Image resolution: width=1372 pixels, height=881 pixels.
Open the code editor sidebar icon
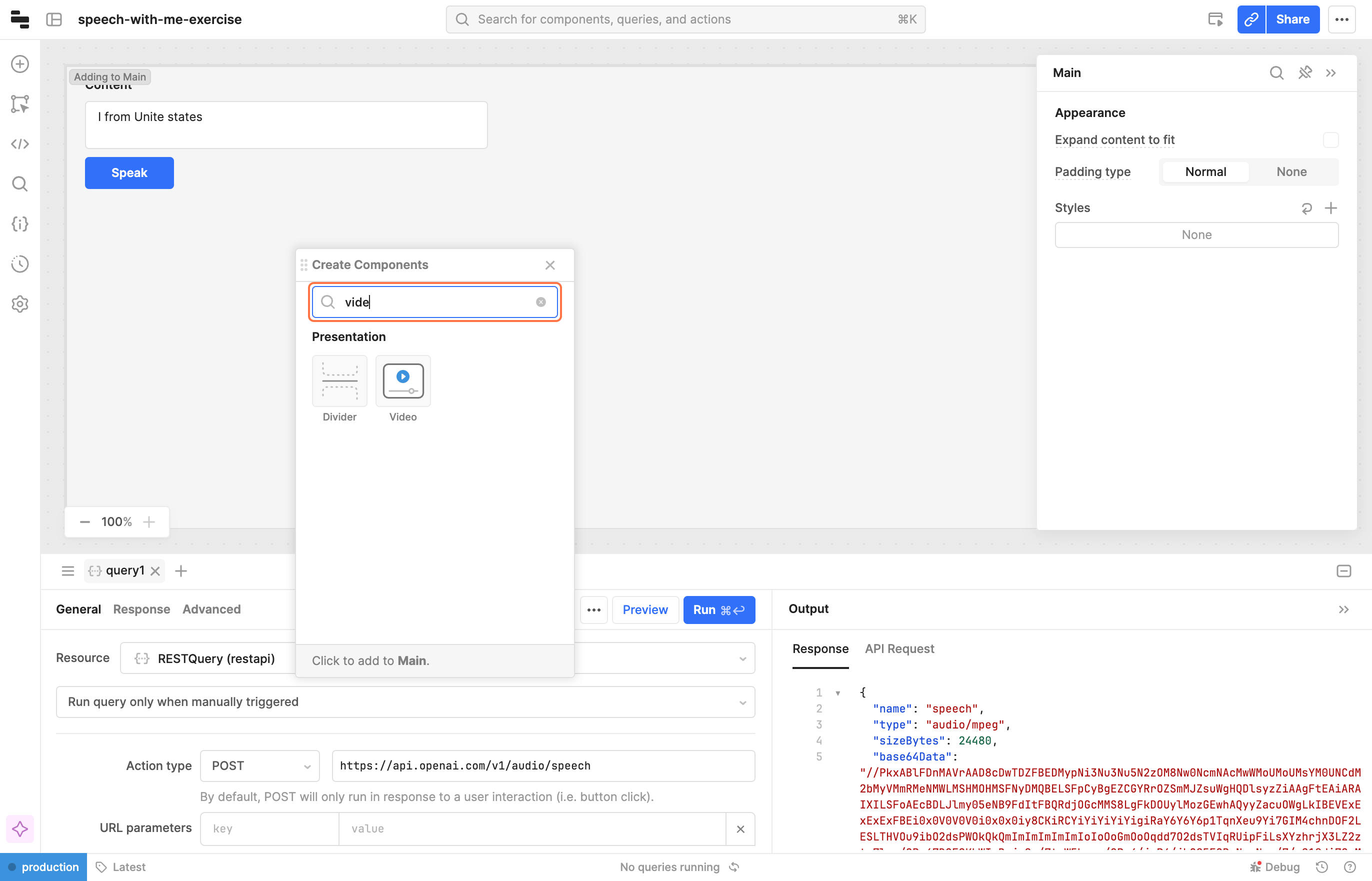[20, 144]
